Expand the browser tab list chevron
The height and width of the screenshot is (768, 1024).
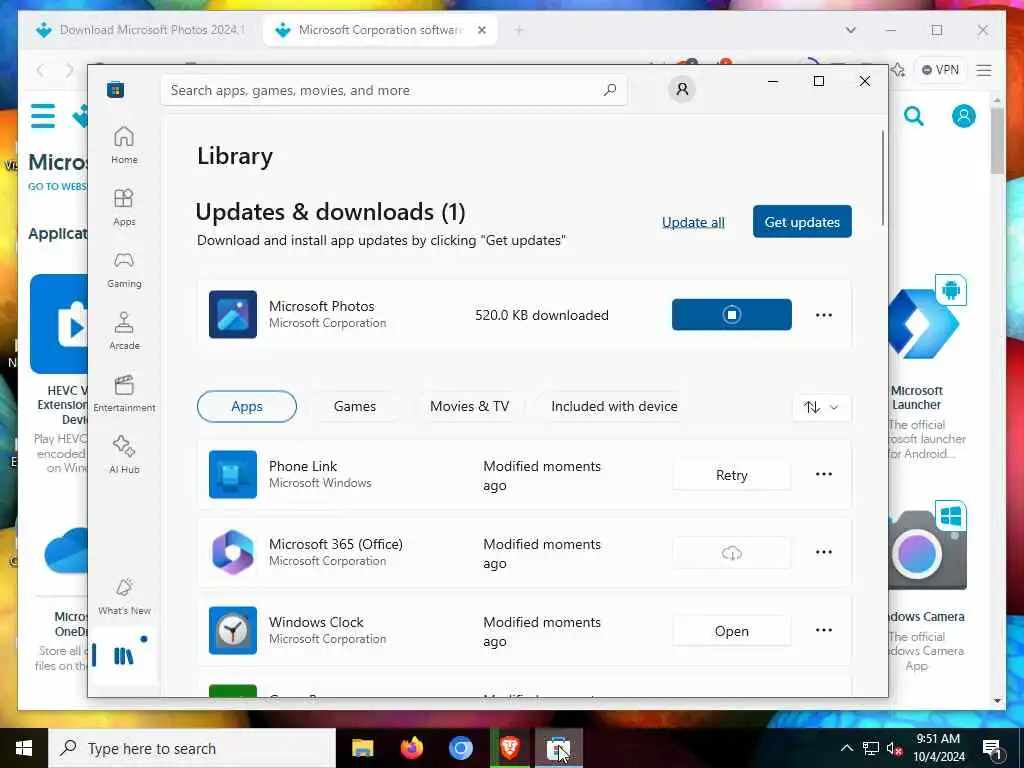[x=850, y=30]
